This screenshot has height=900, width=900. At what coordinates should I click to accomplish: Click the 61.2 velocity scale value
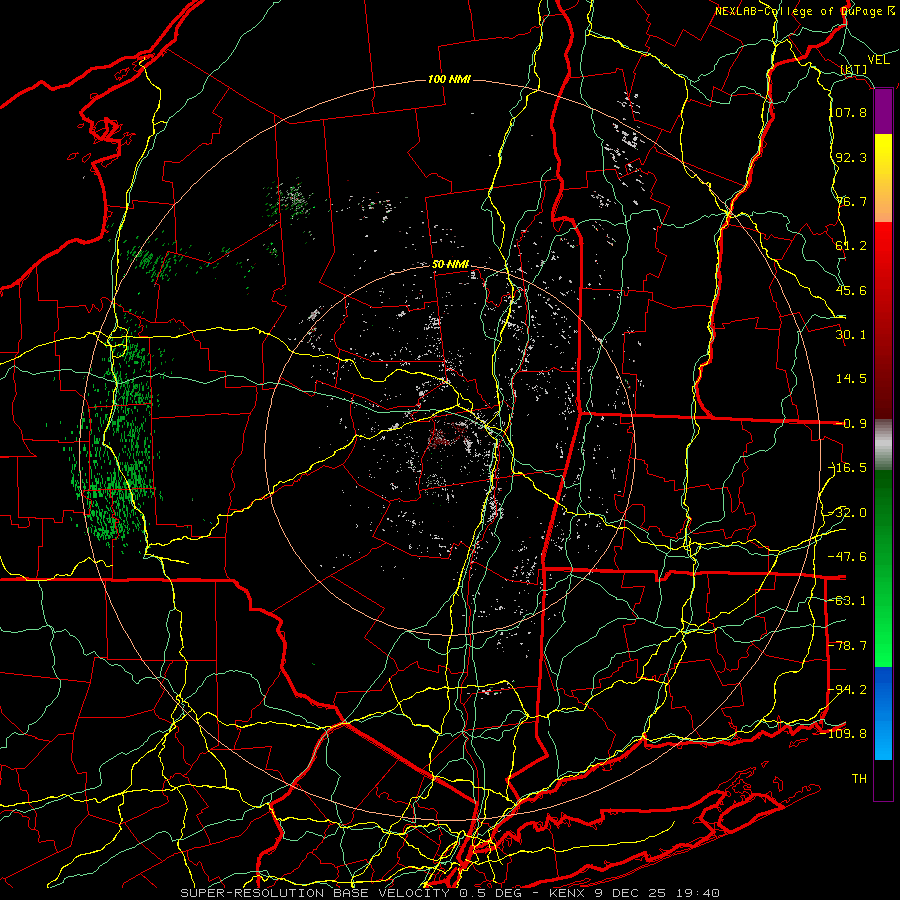point(851,245)
